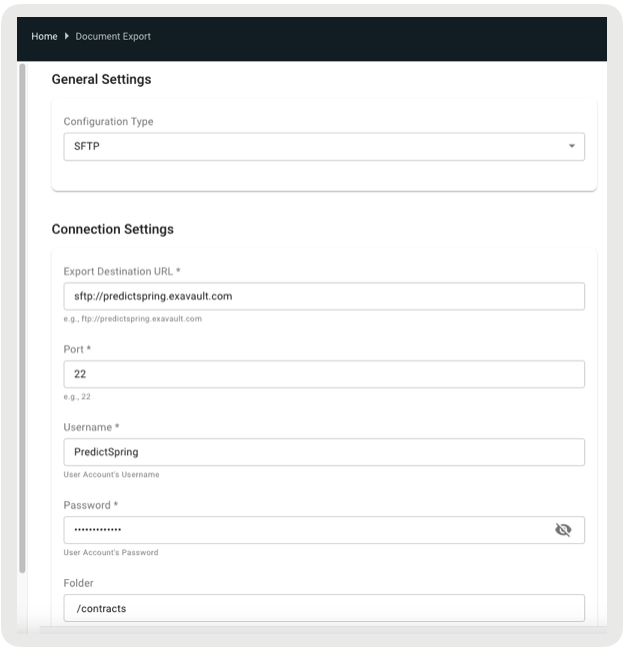Click the 'Password *' label

click(x=90, y=505)
